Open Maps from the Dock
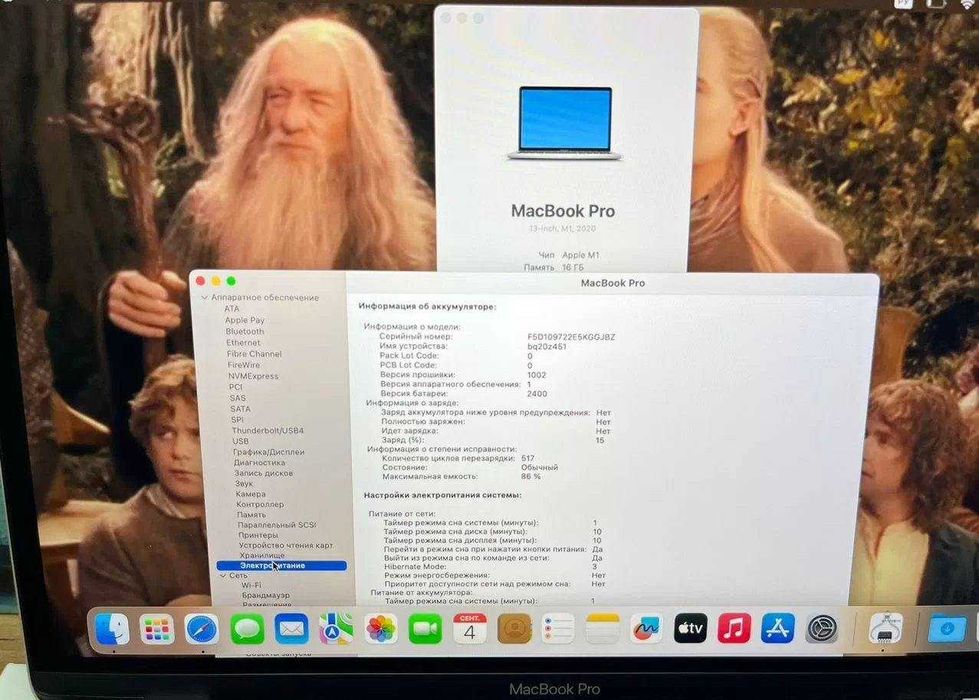This screenshot has height=700, width=979. (336, 629)
